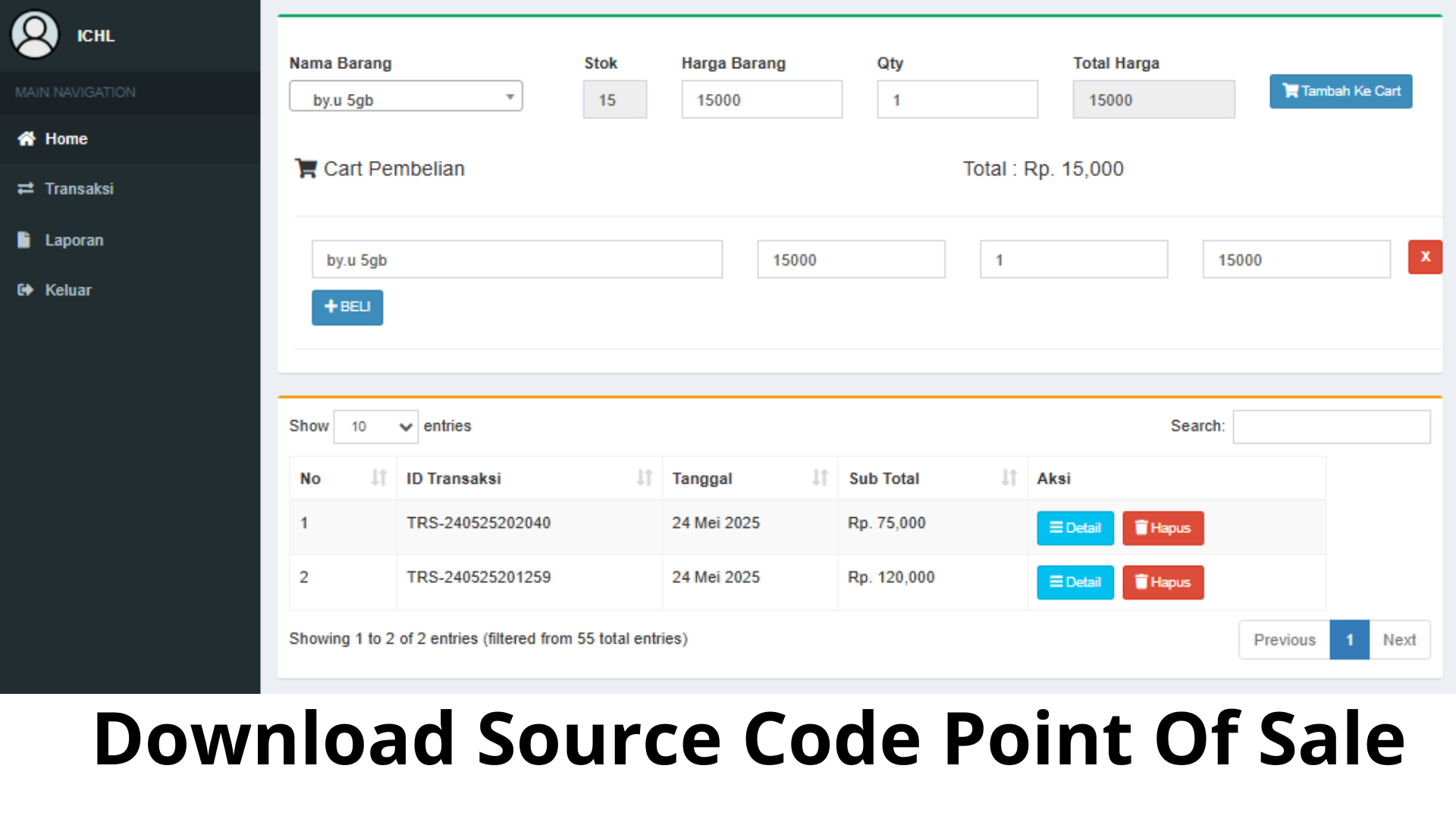Open Laporan via the document icon
Image resolution: width=1456 pixels, height=819 pixels.
coord(24,239)
